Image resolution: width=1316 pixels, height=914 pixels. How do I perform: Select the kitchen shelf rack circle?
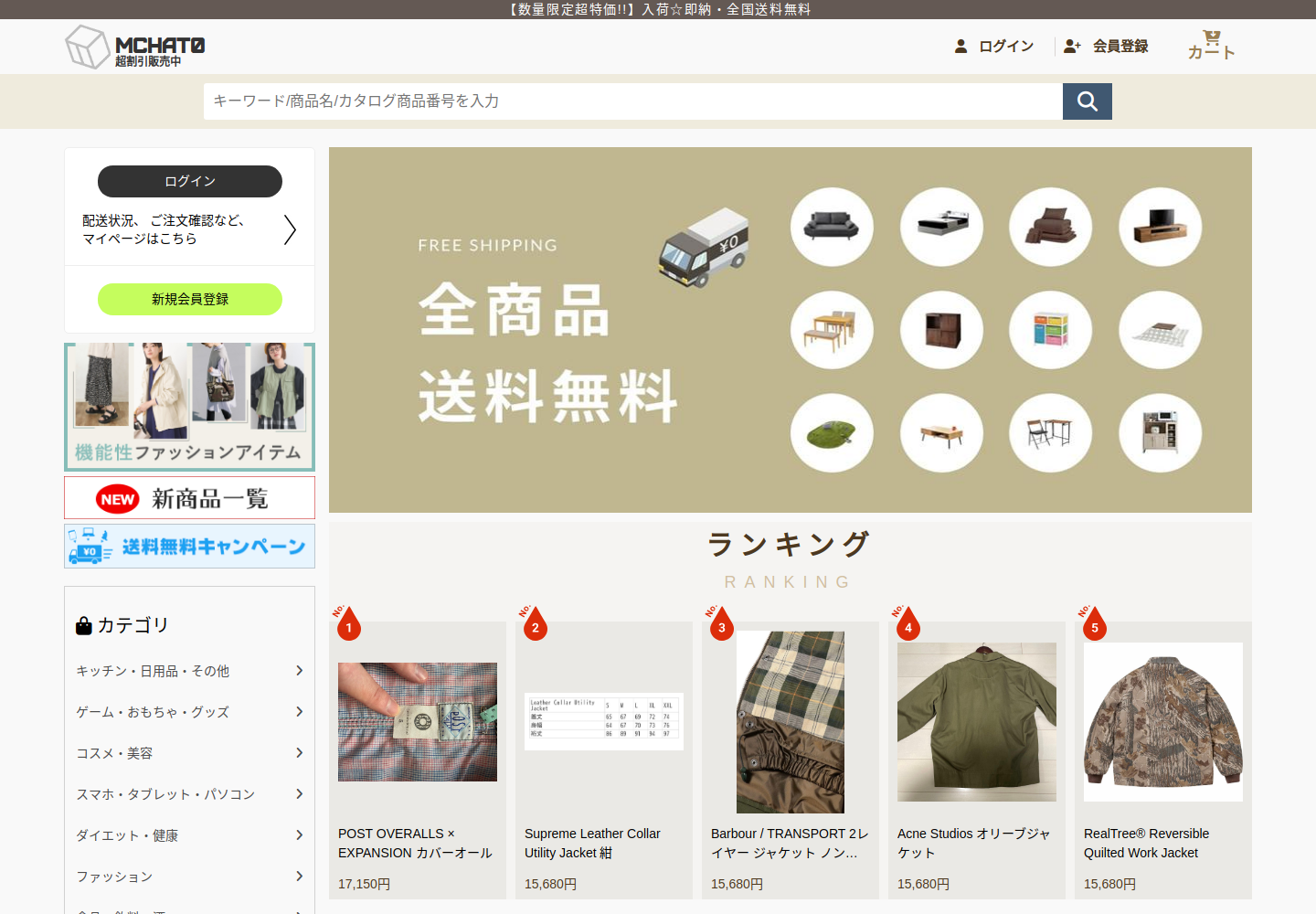coord(1160,433)
